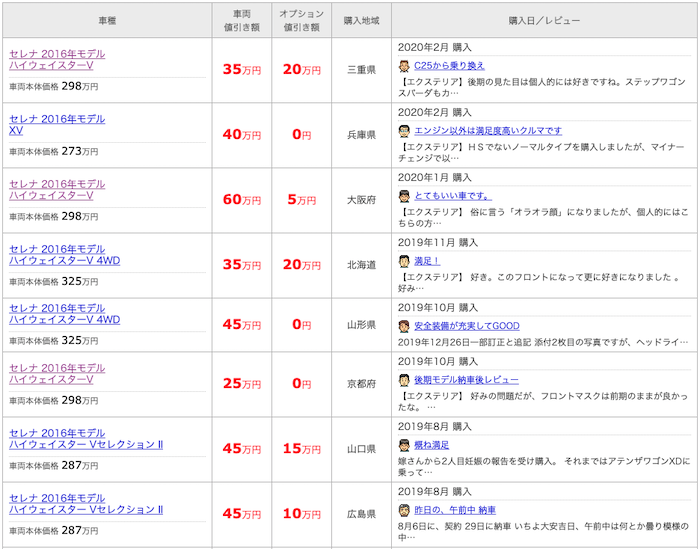Click the 車両本体価格 273万円 text
Image resolution: width=700 pixels, height=549 pixels.
pos(54,151)
